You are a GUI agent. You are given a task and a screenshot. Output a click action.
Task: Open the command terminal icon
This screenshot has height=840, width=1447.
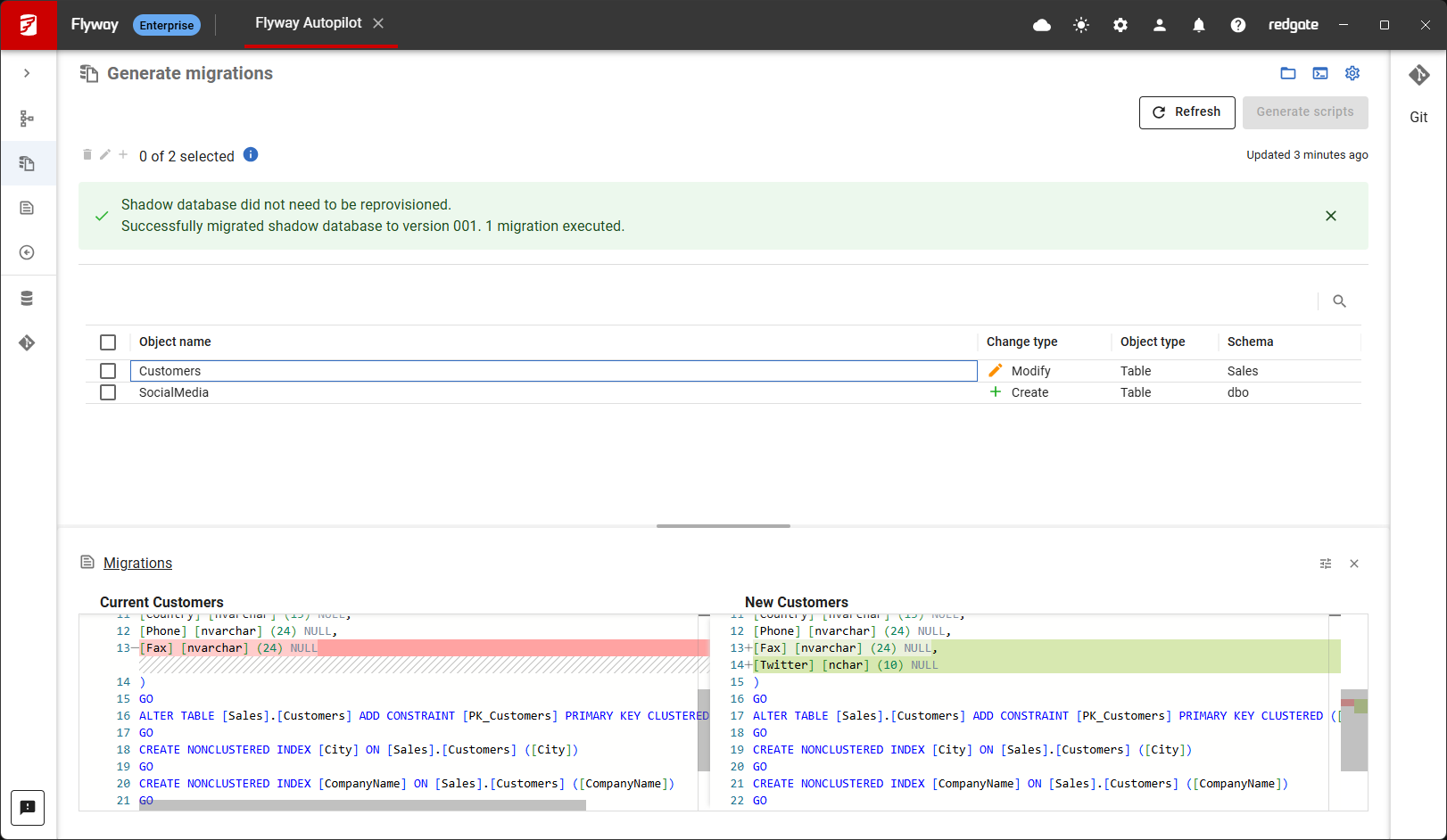click(x=1320, y=73)
